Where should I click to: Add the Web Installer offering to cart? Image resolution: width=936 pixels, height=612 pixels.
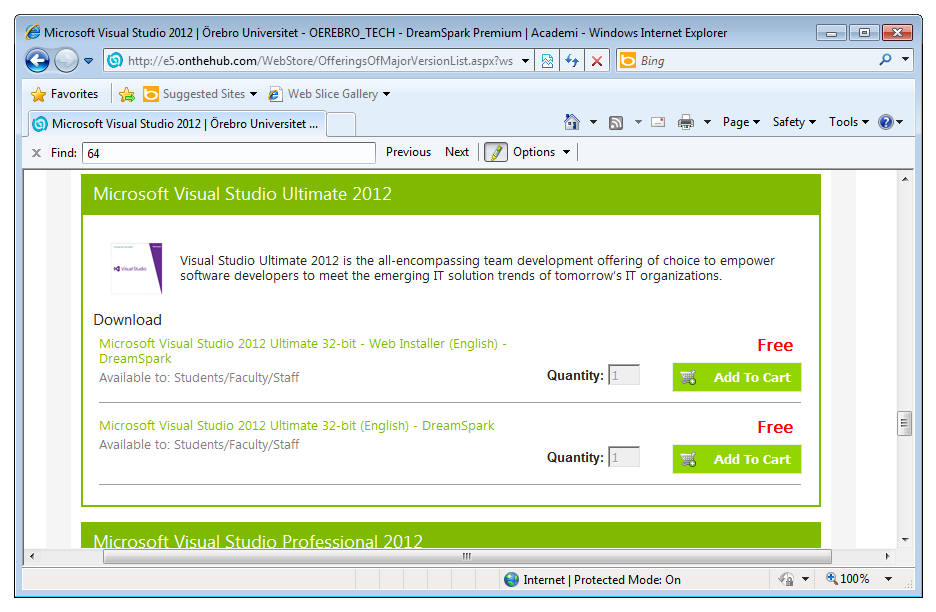coord(737,377)
